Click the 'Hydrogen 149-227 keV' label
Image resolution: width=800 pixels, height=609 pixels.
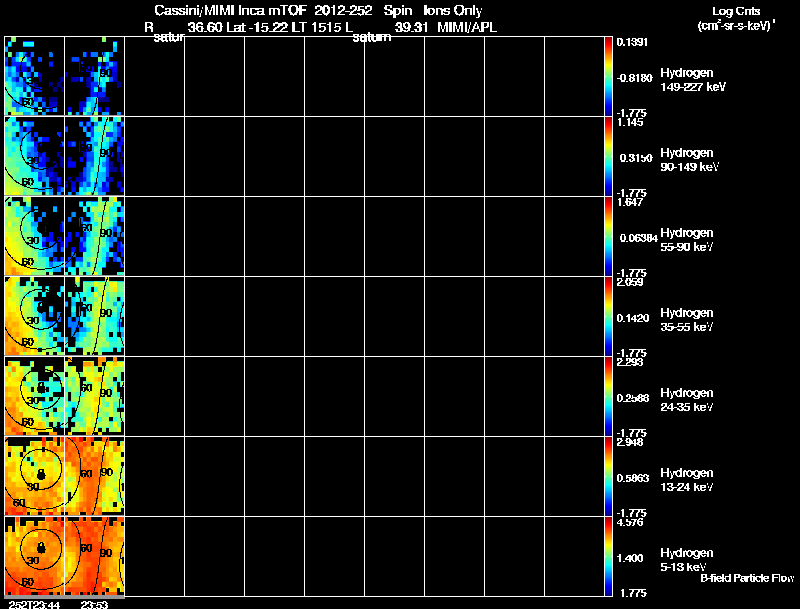pyautogui.click(x=693, y=80)
